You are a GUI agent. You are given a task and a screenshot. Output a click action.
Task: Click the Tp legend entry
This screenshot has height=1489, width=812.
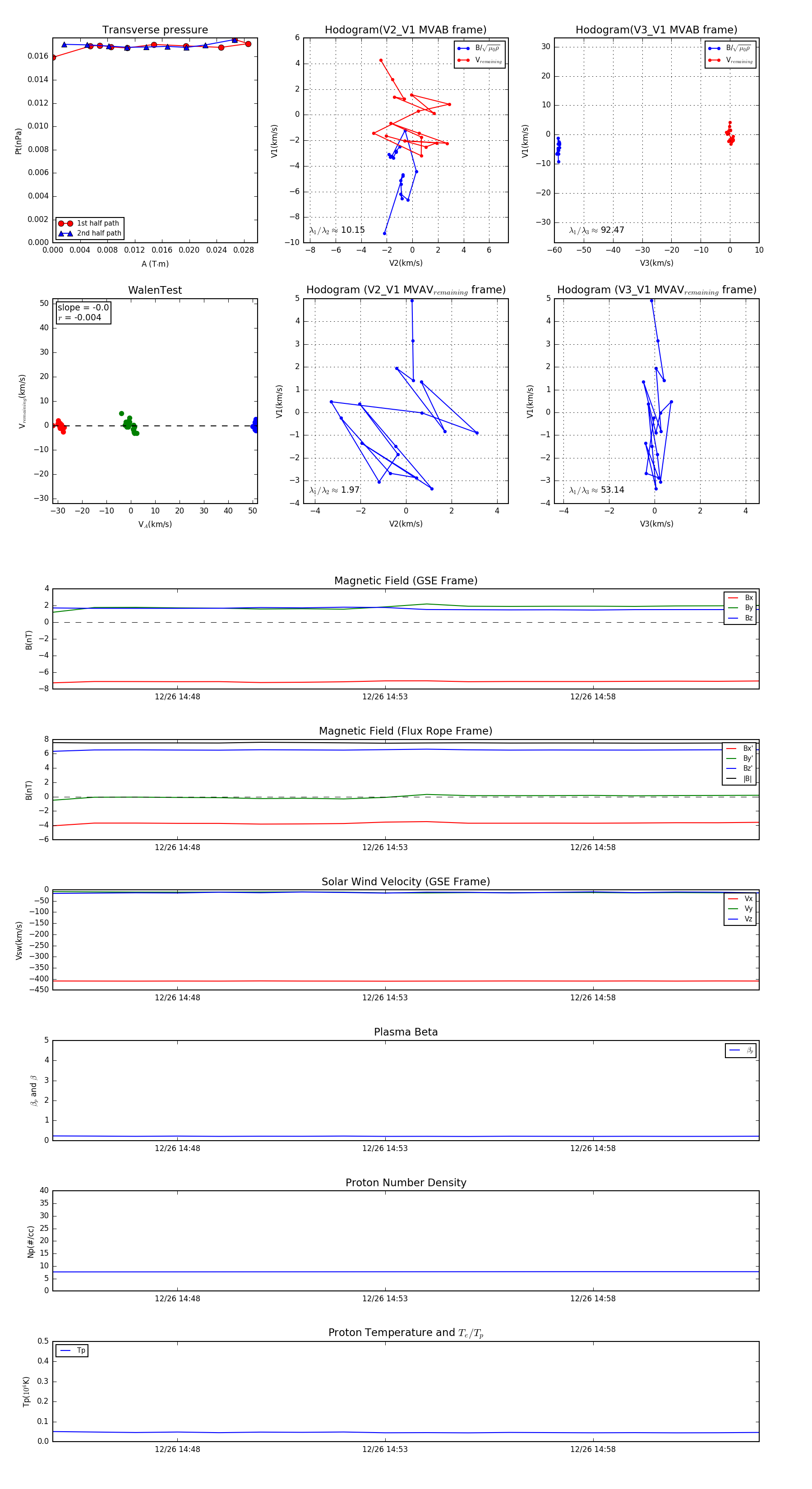[x=72, y=1350]
